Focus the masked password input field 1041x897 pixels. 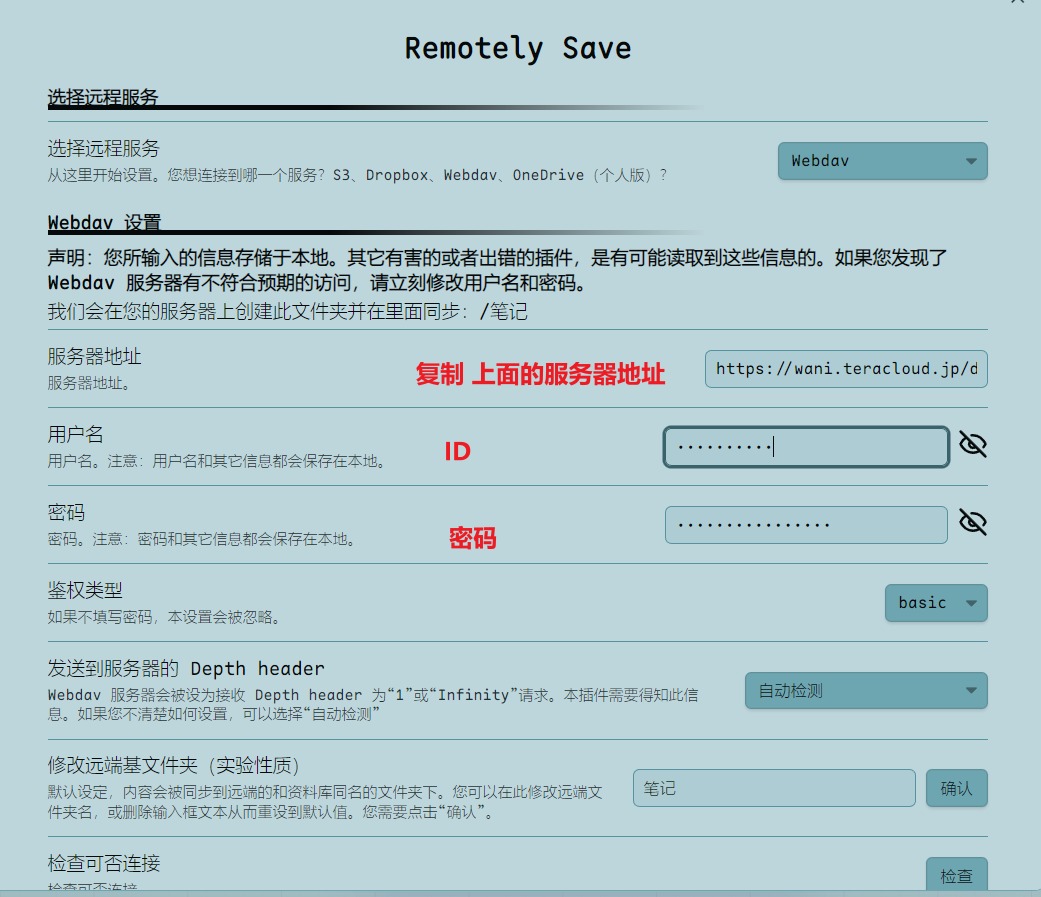tap(805, 525)
